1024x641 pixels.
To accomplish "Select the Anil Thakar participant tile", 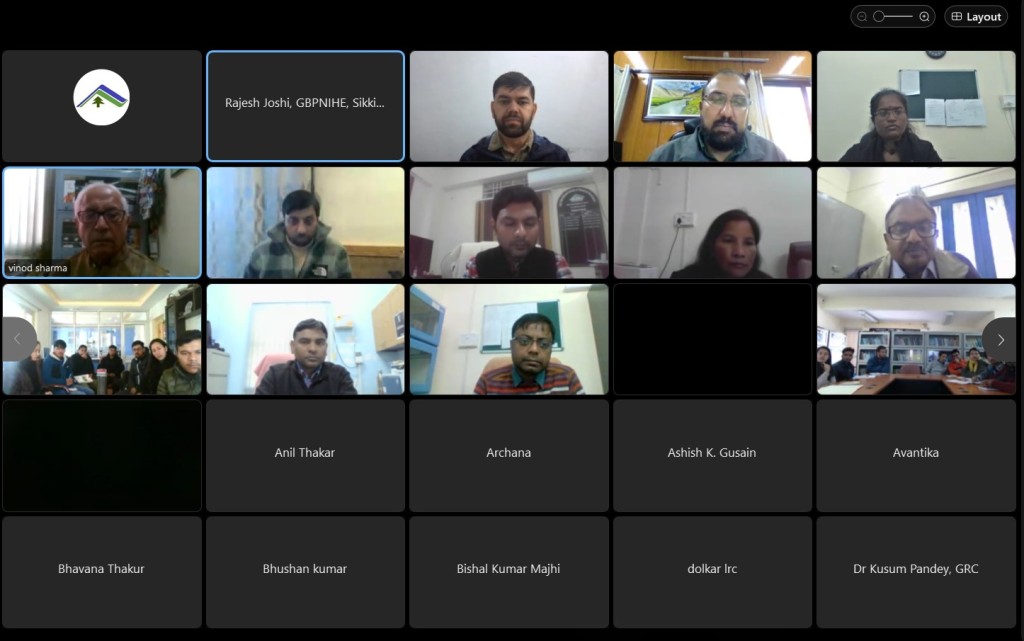I will coord(305,455).
